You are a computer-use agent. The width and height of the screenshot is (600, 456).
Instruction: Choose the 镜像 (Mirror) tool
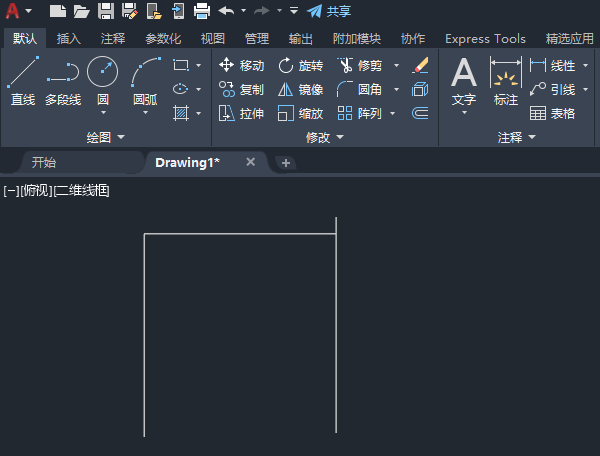[300, 89]
